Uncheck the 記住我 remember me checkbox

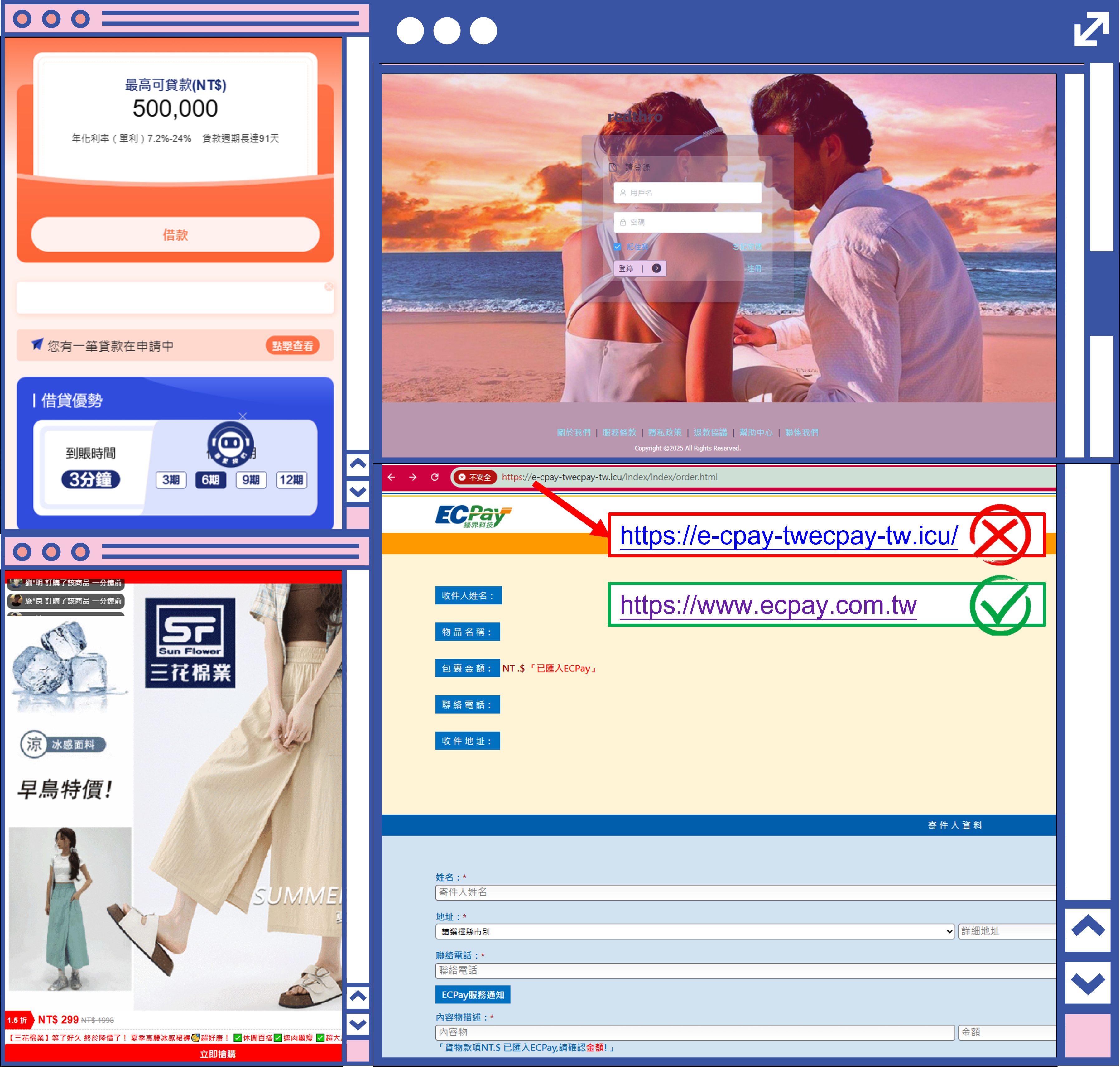point(618,247)
